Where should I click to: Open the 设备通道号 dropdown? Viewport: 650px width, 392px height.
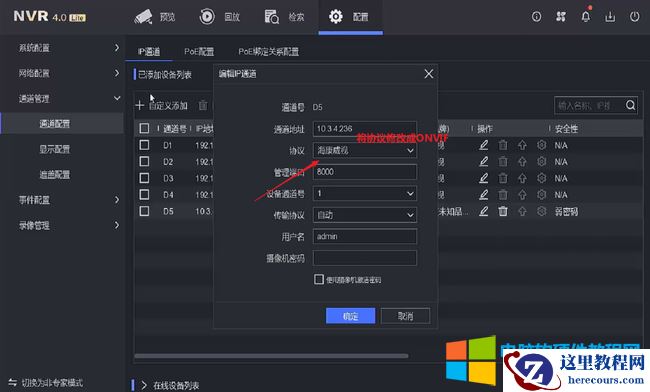365,194
